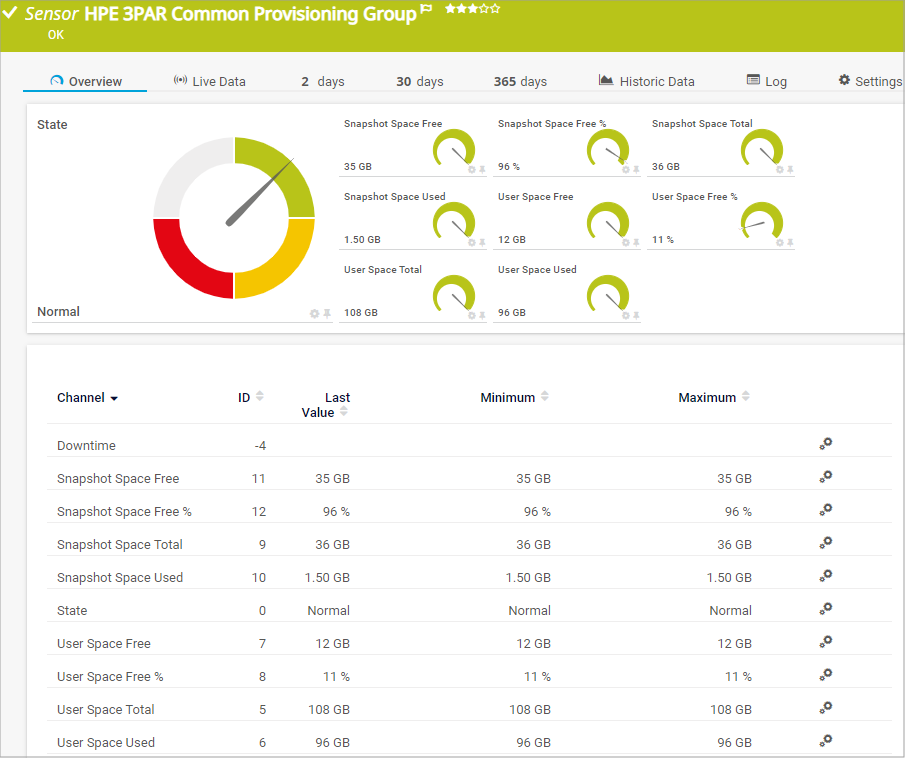Toggle pin on Snapshot Space Free gauge
The image size is (905, 758).
click(x=482, y=170)
